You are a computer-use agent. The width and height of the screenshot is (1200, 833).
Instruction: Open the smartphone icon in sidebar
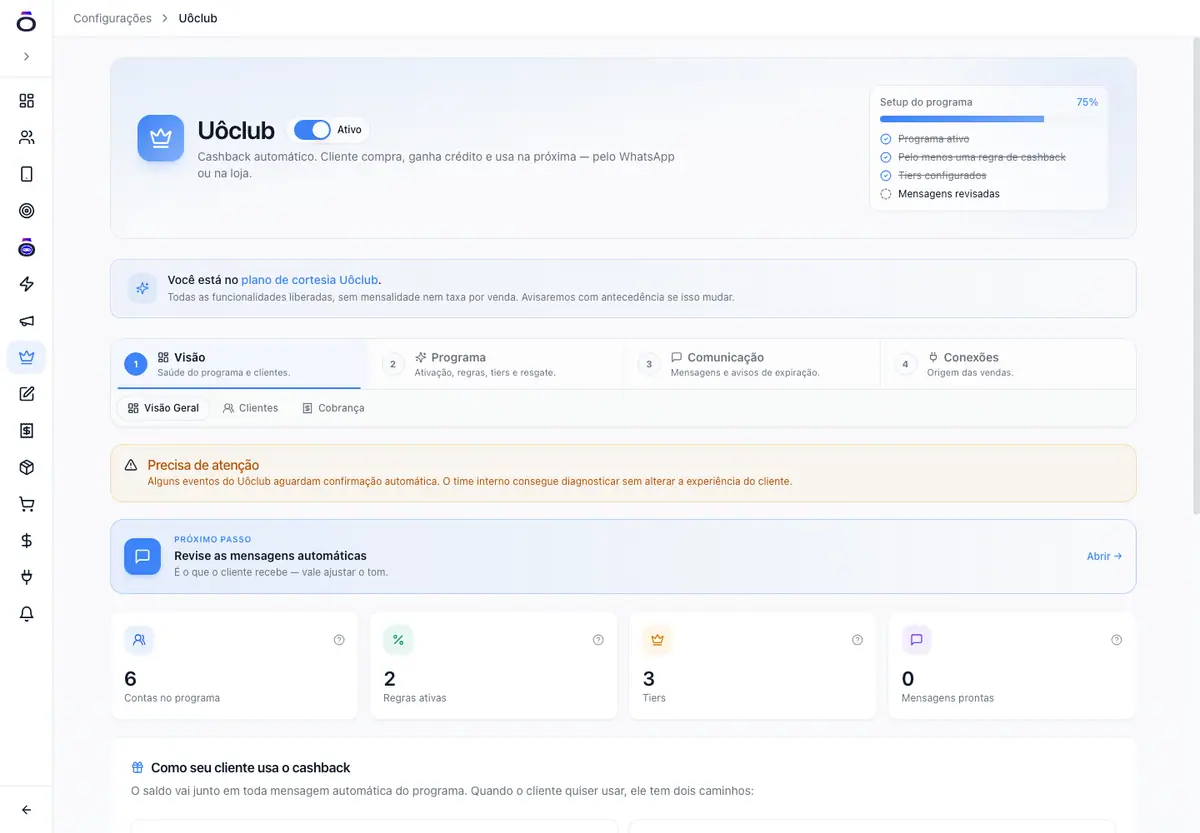point(27,174)
